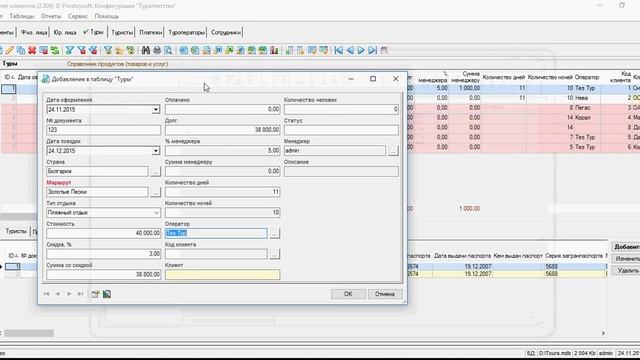Open the Дата поездки date dropdown arrow

click(156, 151)
